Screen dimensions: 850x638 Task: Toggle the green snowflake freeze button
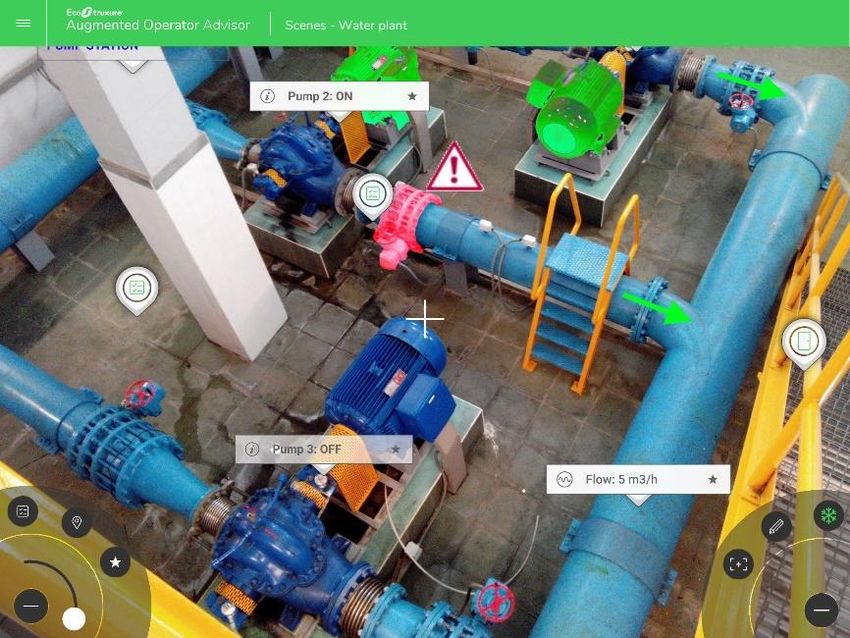pos(828,515)
